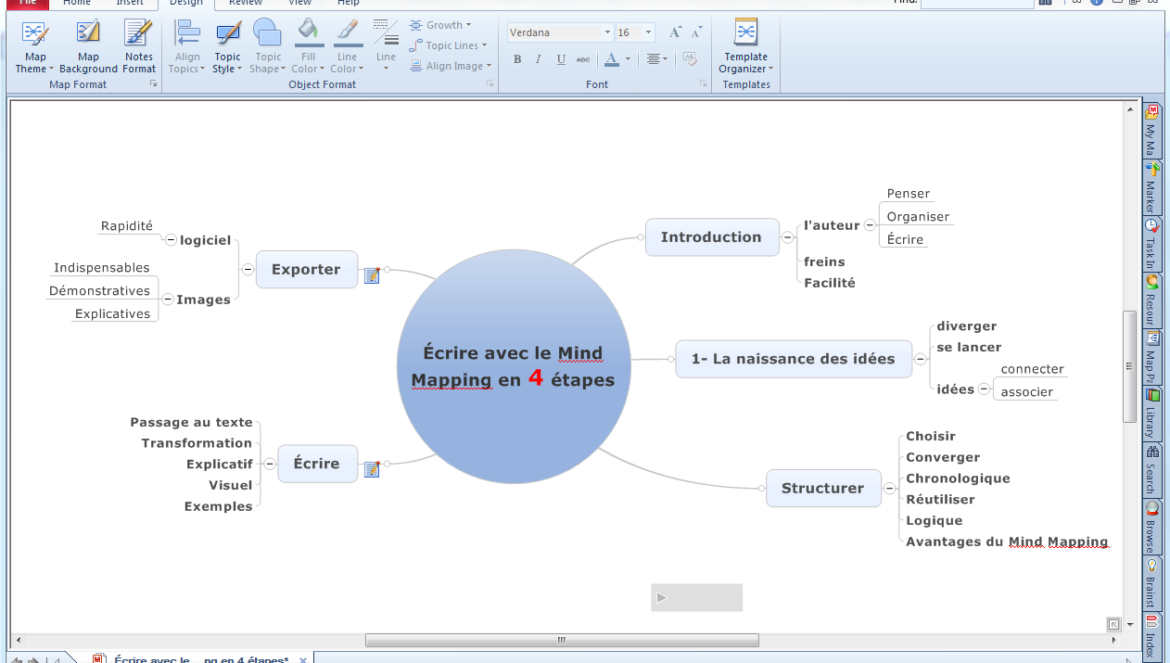Click the Topic Style icon
The height and width of the screenshot is (663, 1170).
[228, 36]
